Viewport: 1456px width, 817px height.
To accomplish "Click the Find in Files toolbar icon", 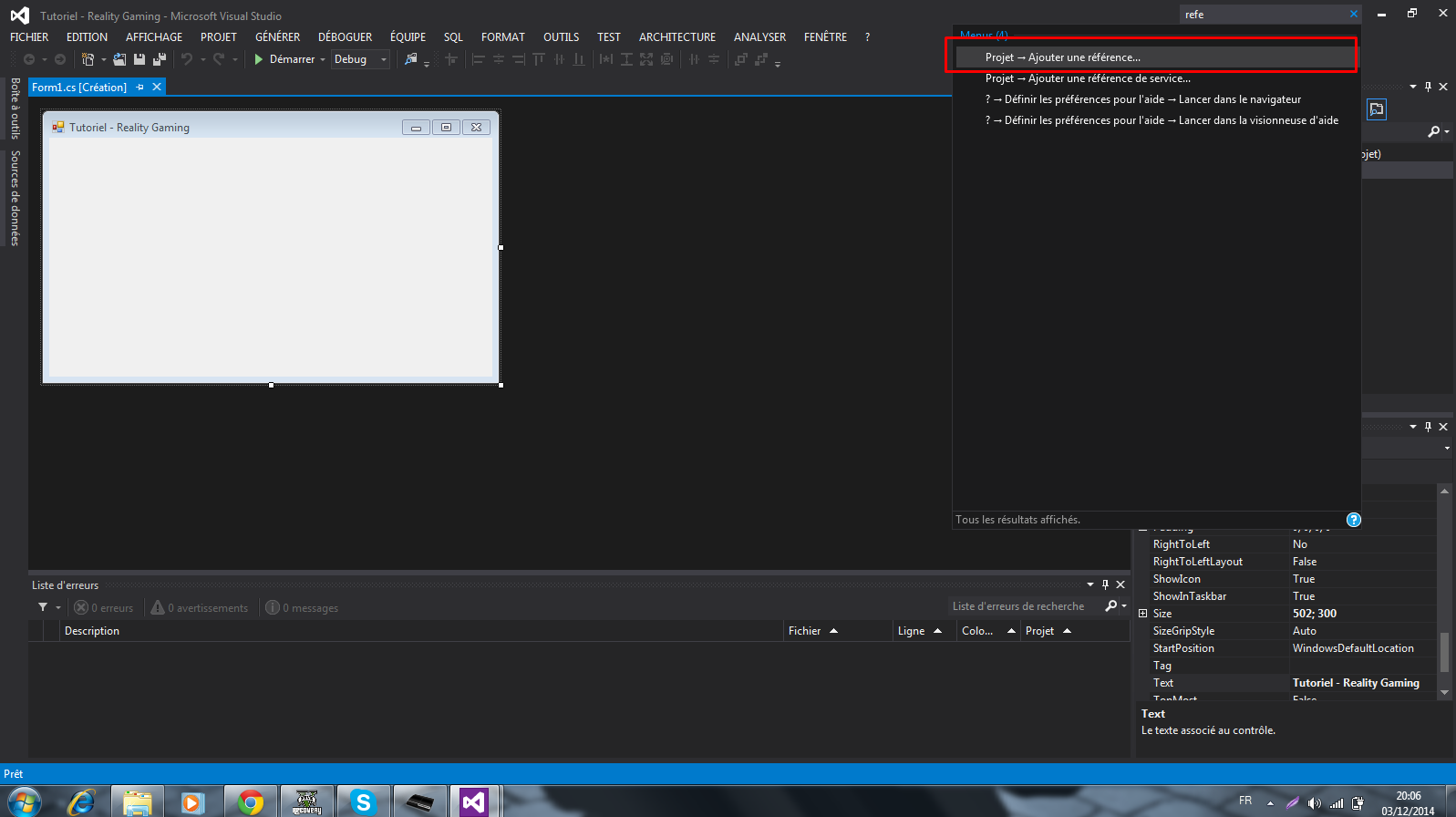I will tap(411, 59).
